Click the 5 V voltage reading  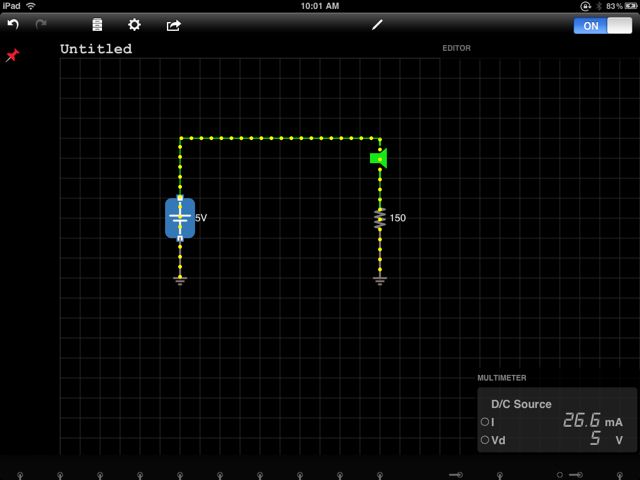point(607,439)
